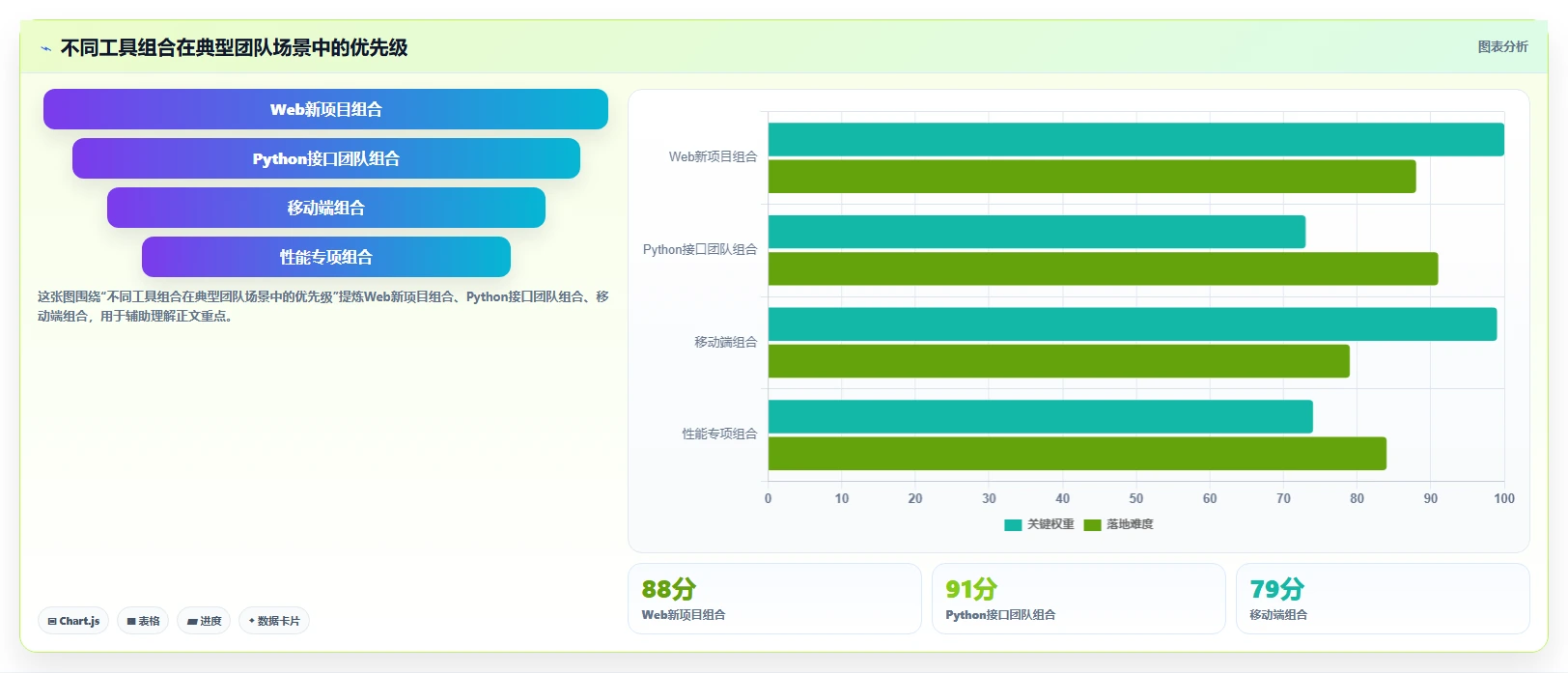The width and height of the screenshot is (1568, 673).
Task: Click the green 落地难度 legend color swatch
Action: tap(1092, 525)
